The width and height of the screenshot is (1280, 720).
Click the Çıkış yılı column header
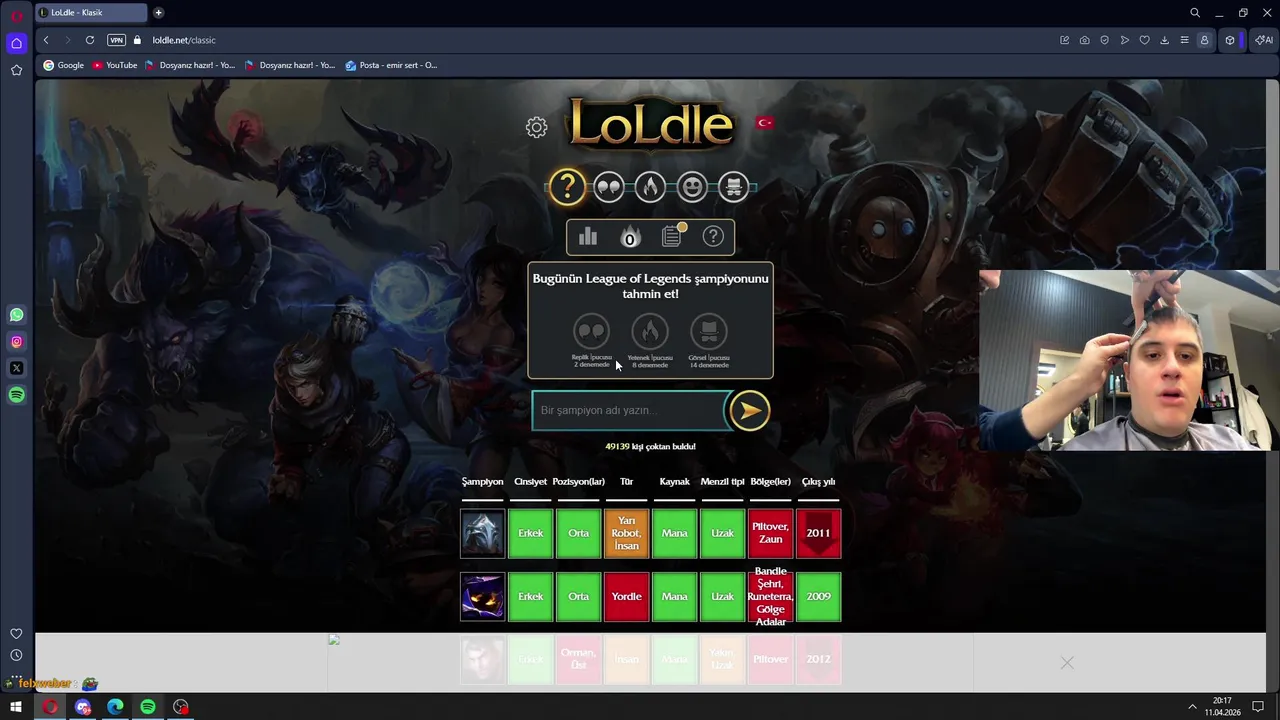pos(818,482)
